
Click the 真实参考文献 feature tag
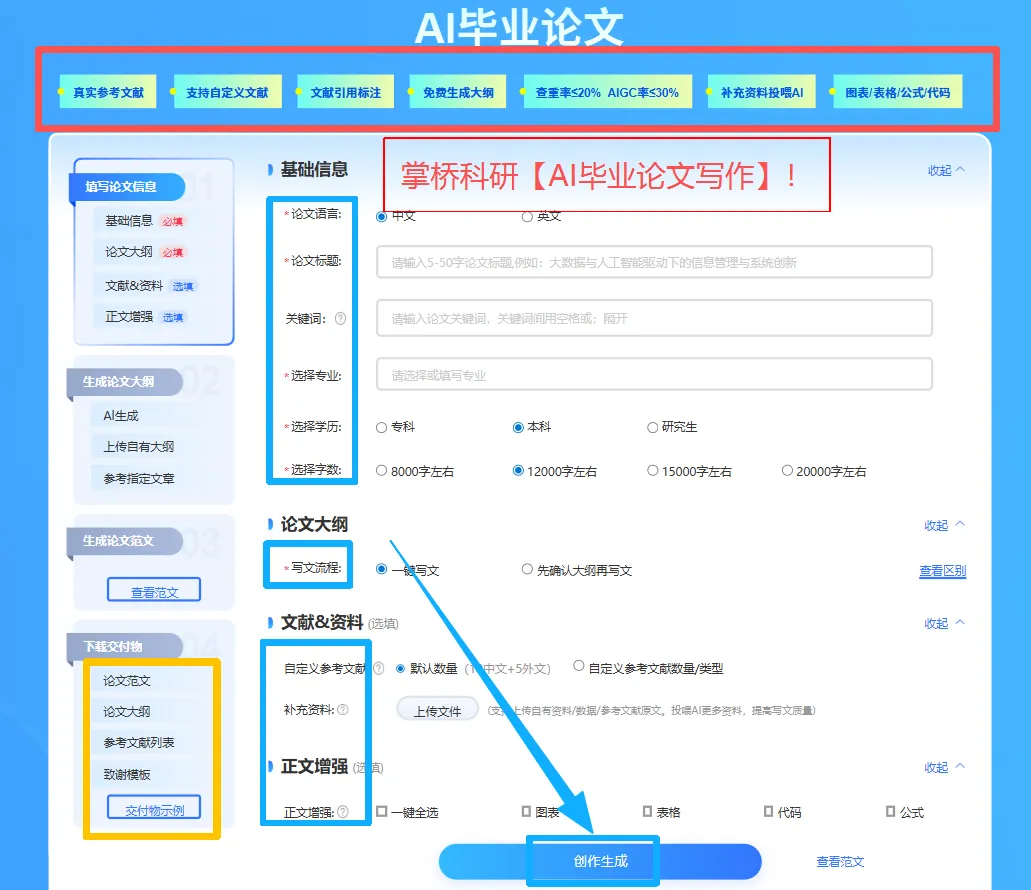(108, 92)
